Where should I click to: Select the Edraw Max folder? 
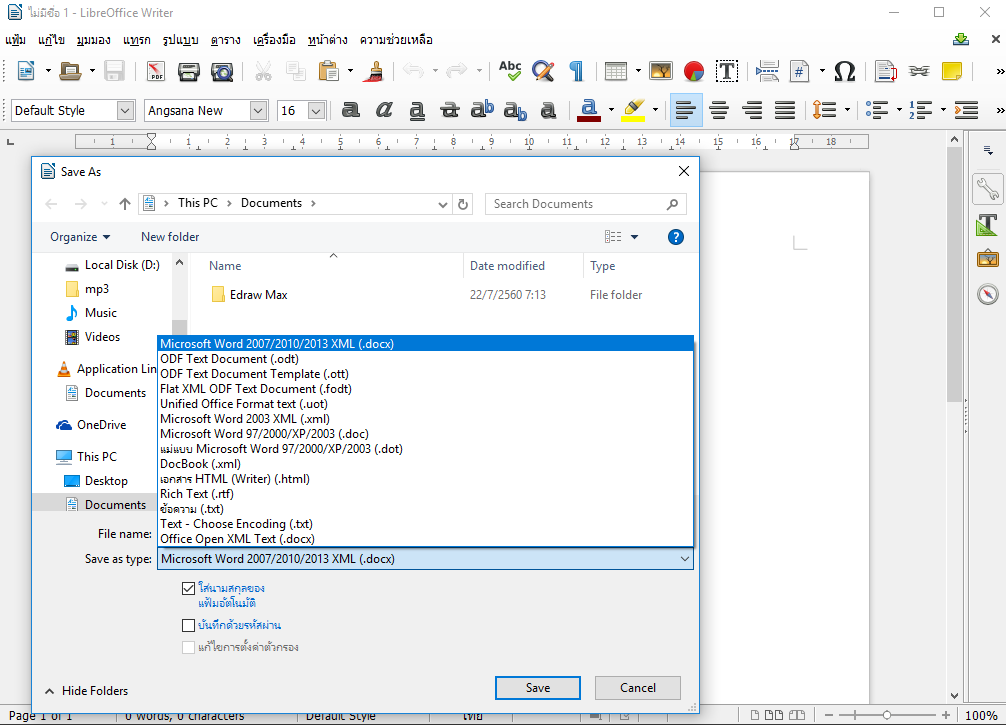tap(259, 295)
